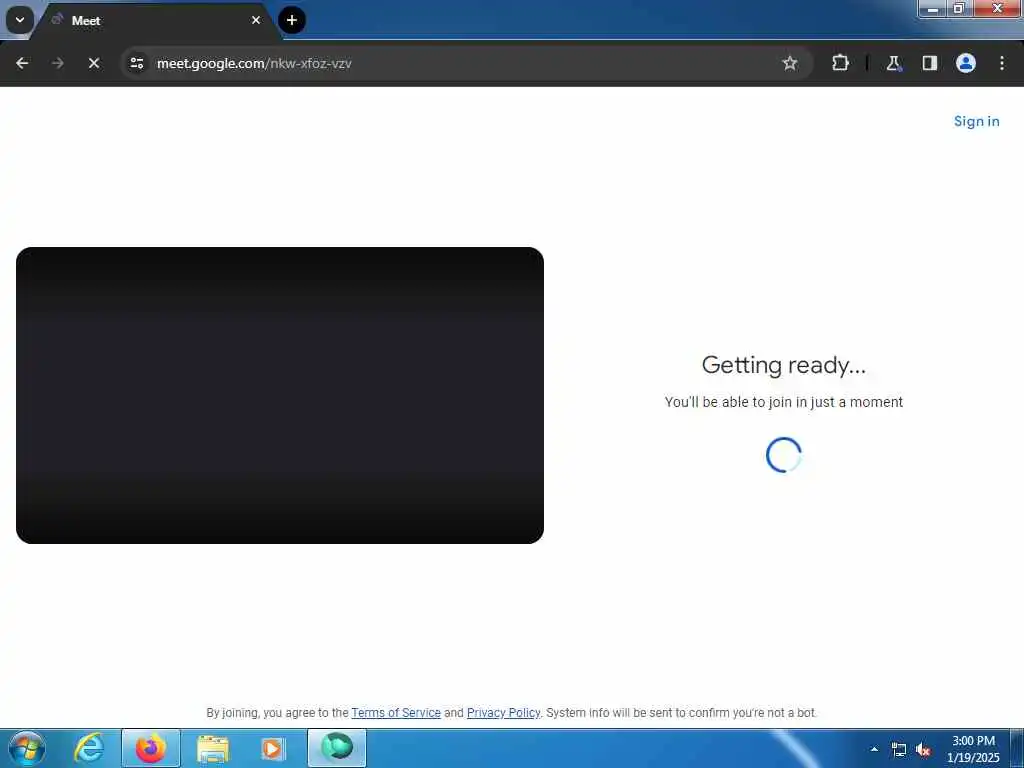Open the Privacy Policy link
The height and width of the screenshot is (768, 1024).
tap(504, 712)
